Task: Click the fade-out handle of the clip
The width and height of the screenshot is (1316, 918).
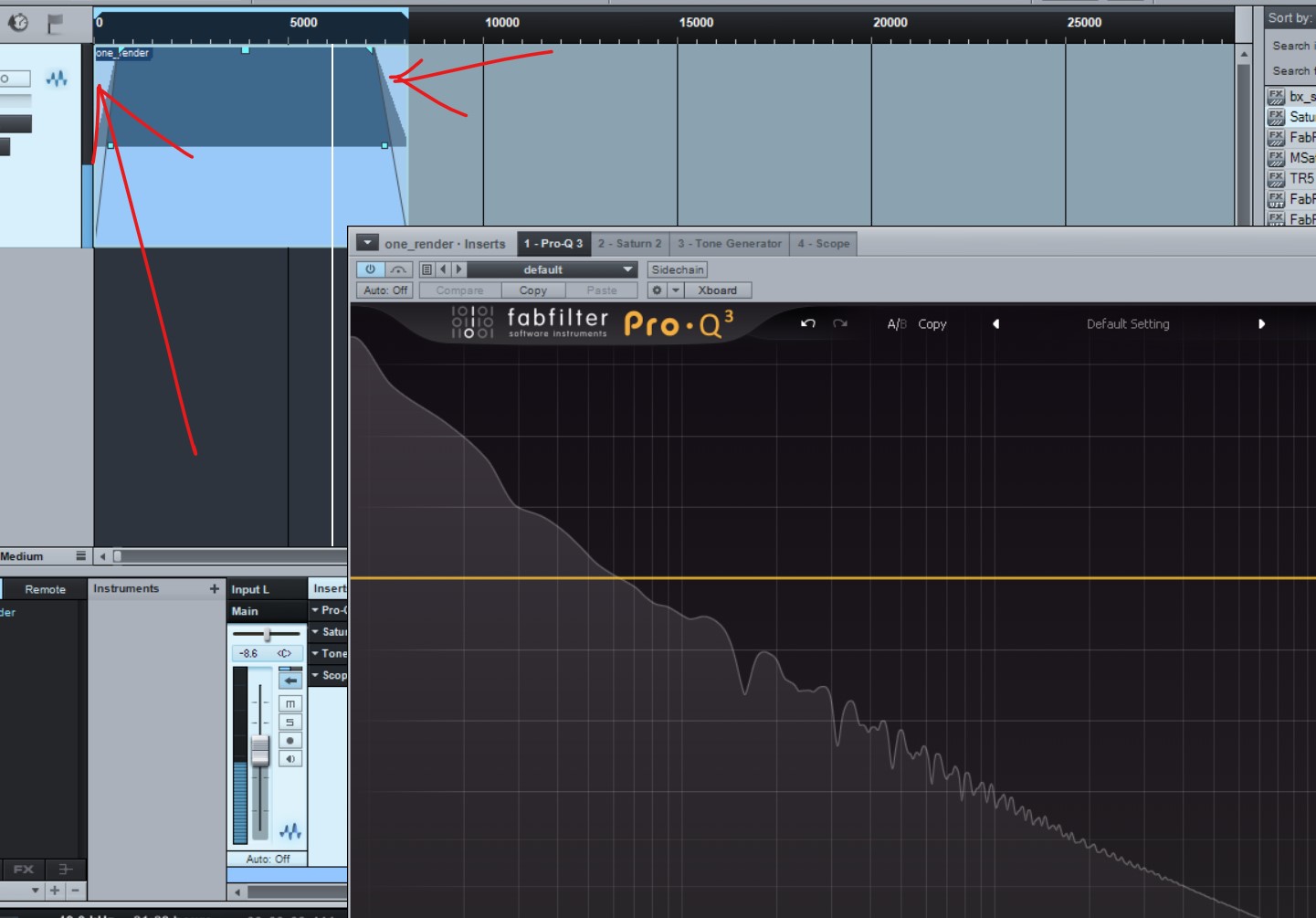Action: pos(371,50)
